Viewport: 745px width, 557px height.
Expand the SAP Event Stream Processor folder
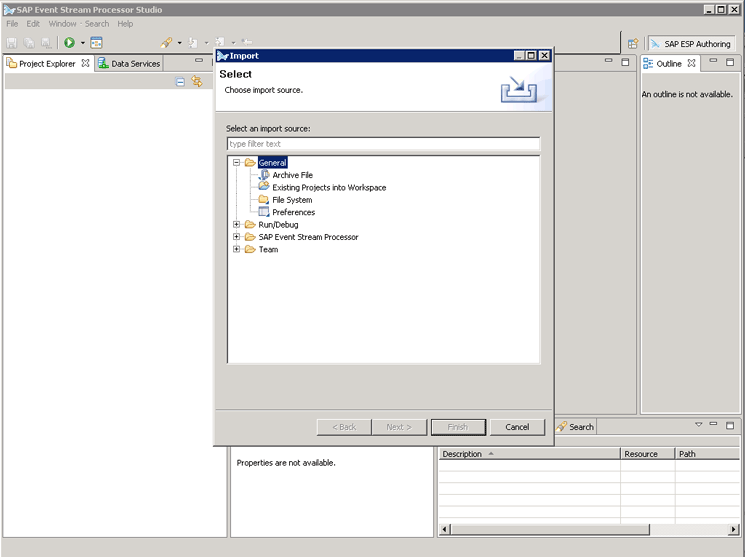pos(237,237)
